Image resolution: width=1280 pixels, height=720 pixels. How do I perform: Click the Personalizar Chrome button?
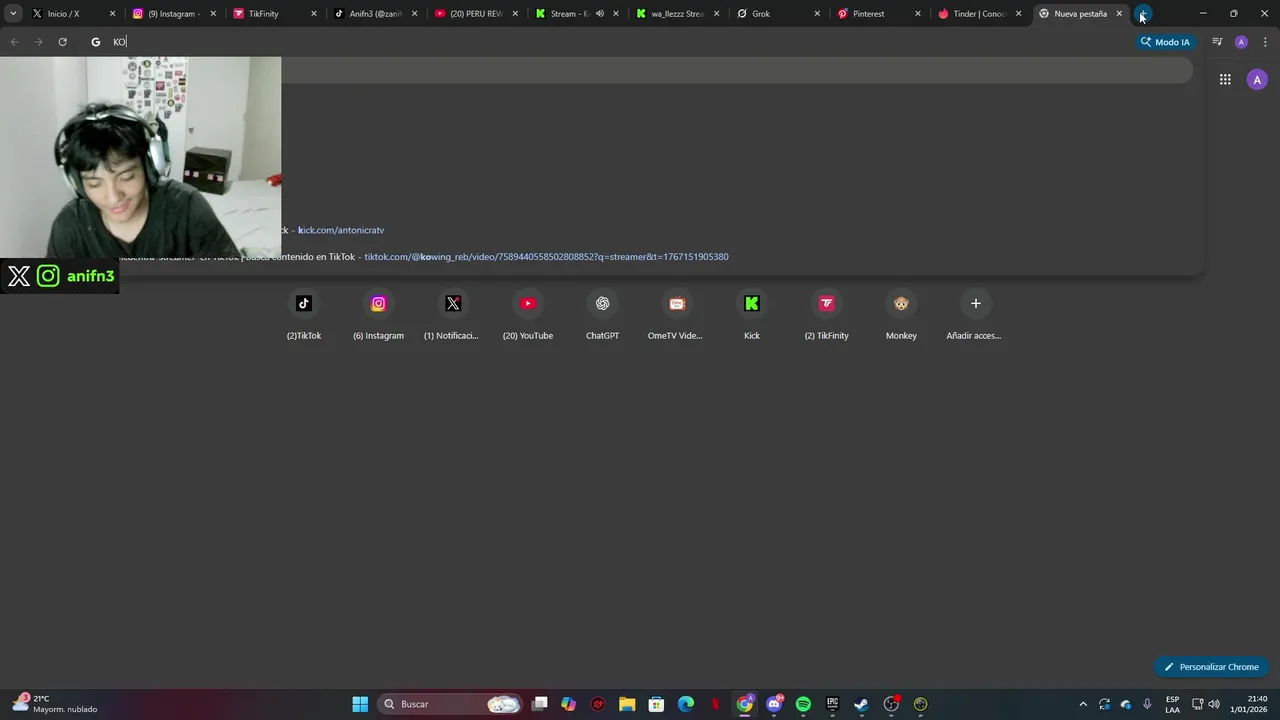[x=1211, y=667]
